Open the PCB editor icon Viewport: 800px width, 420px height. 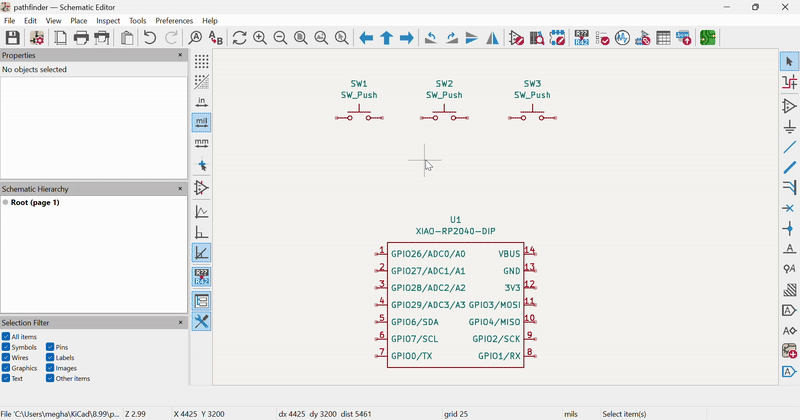tap(708, 38)
